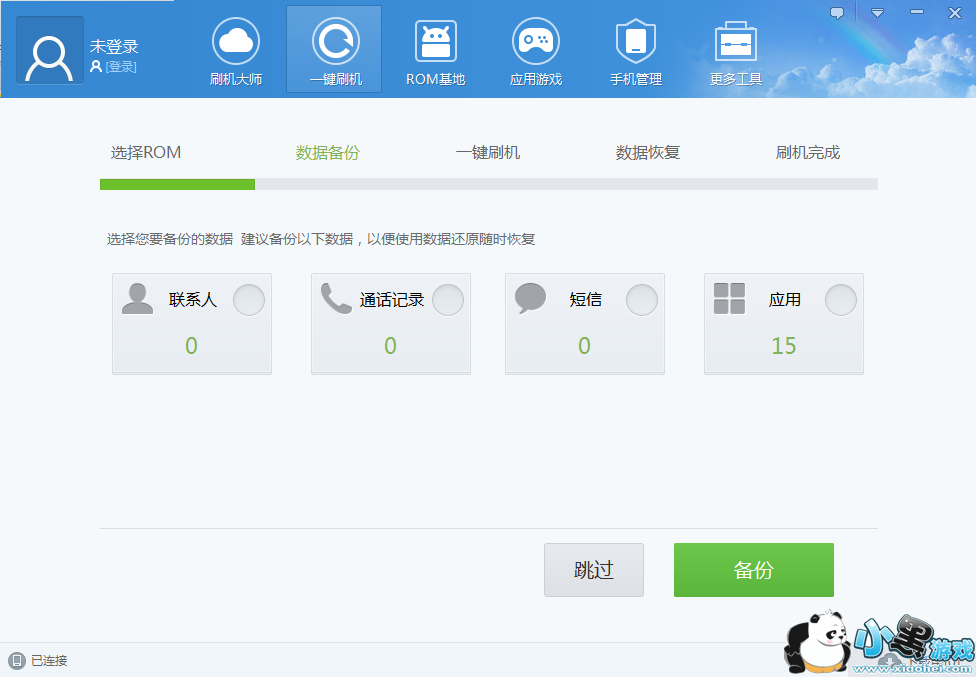This screenshot has height=677, width=976.
Task: Enable the 短信 backup selection circle
Action: [x=641, y=300]
